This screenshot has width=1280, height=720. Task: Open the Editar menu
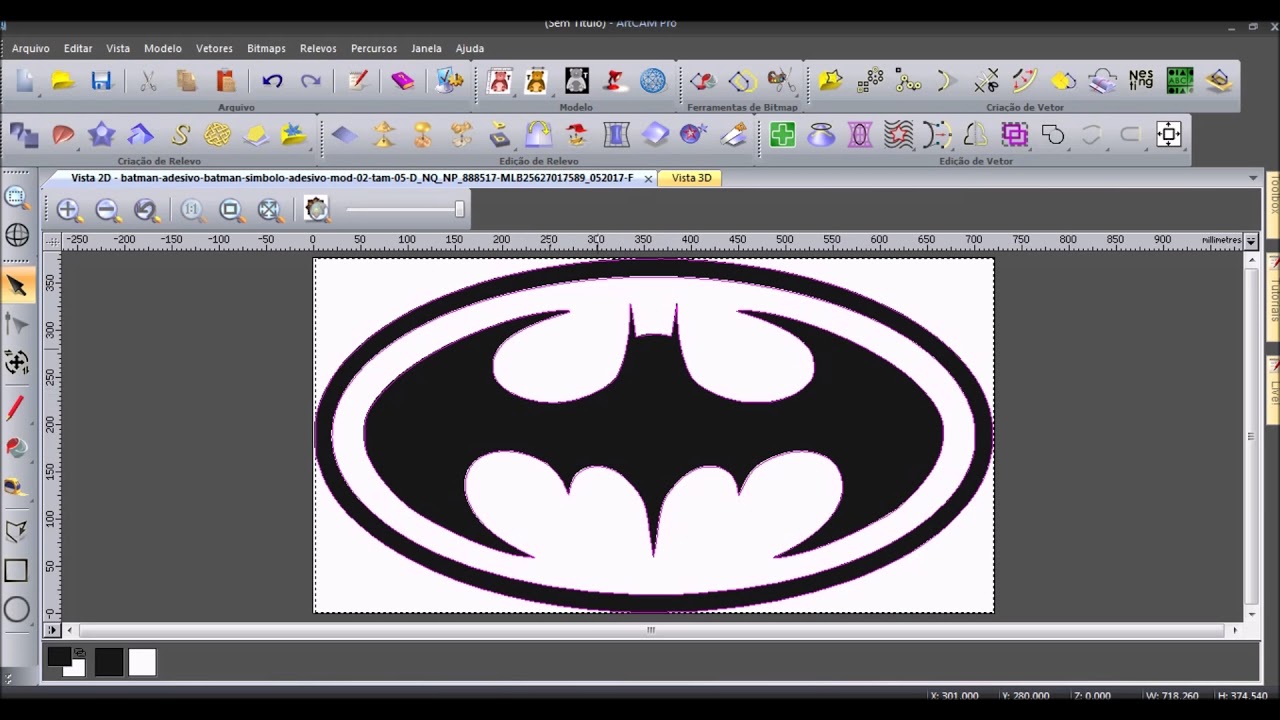78,48
